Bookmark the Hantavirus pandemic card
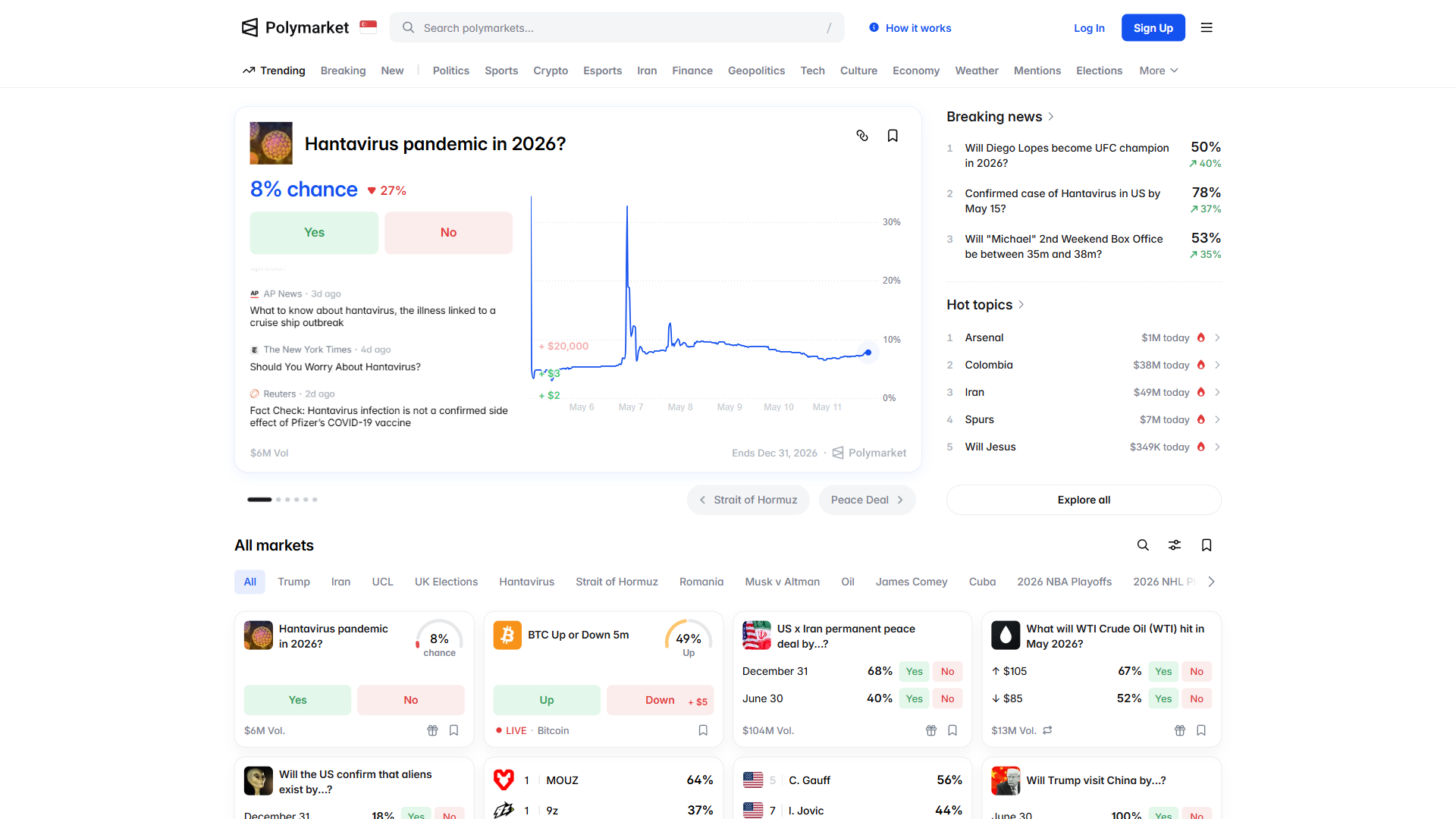The height and width of the screenshot is (819, 1456). click(x=453, y=730)
